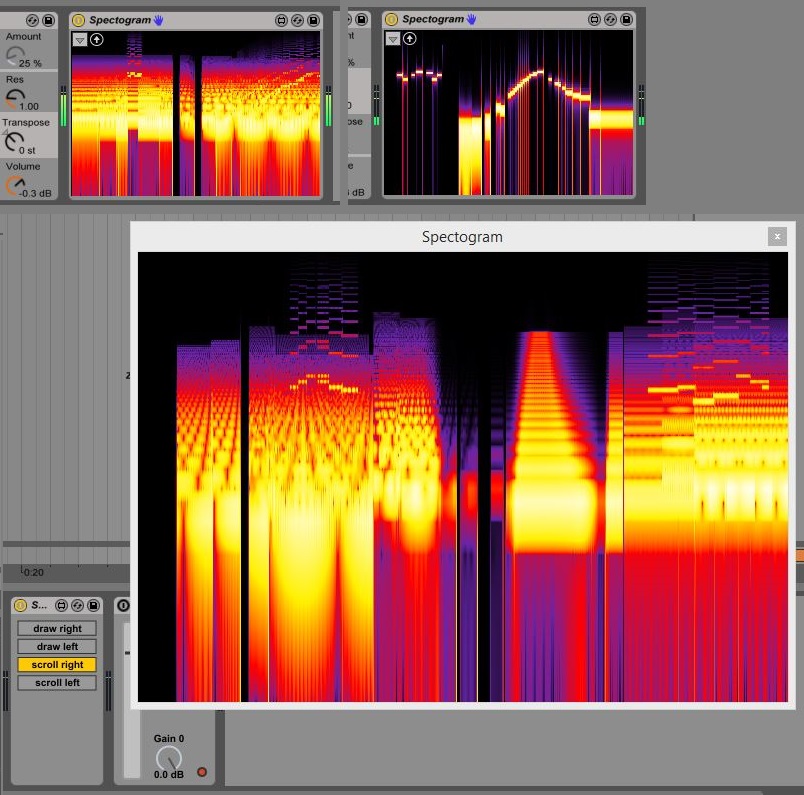
Task: Click the up-arrow circle in the second Spectogram
Action: pos(410,39)
